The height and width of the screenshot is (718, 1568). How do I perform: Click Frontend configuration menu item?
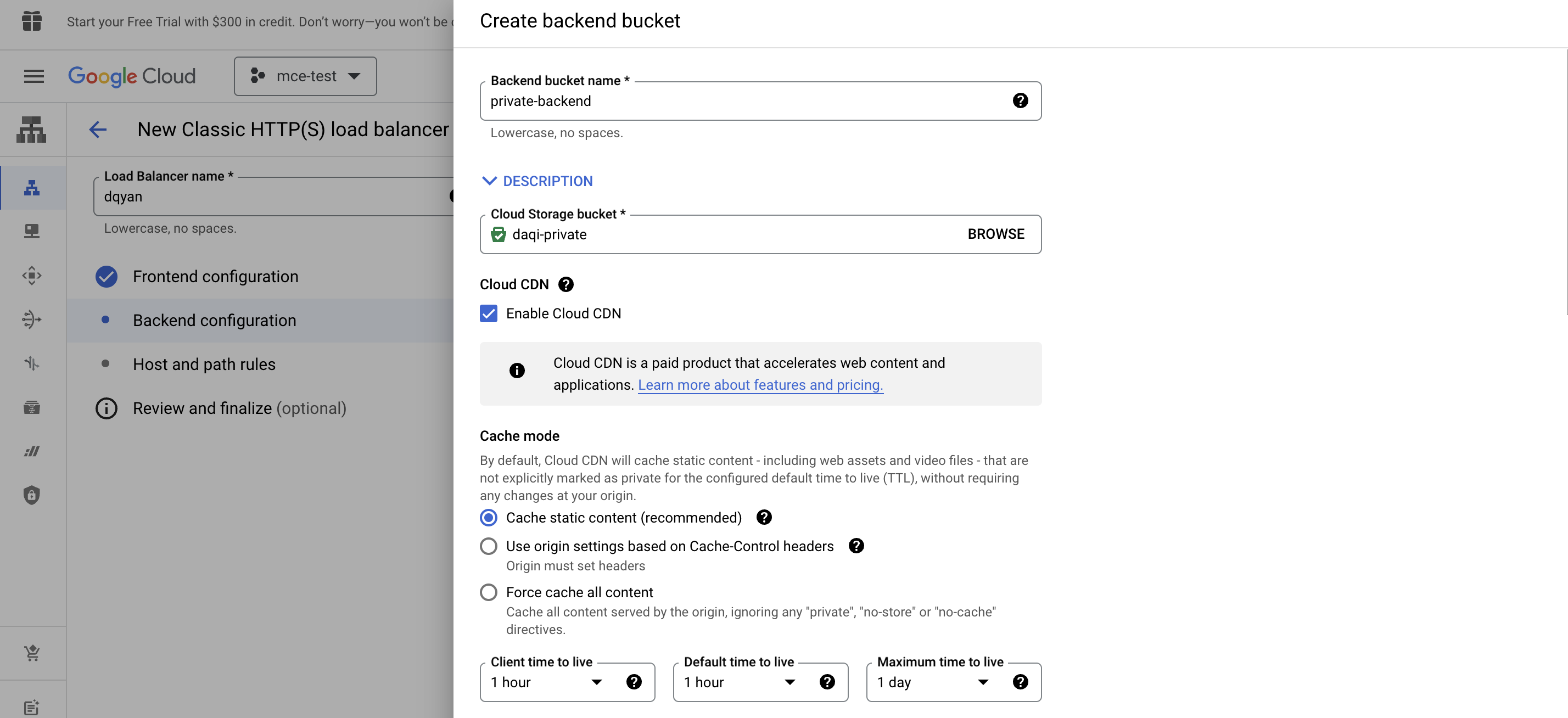(x=215, y=276)
